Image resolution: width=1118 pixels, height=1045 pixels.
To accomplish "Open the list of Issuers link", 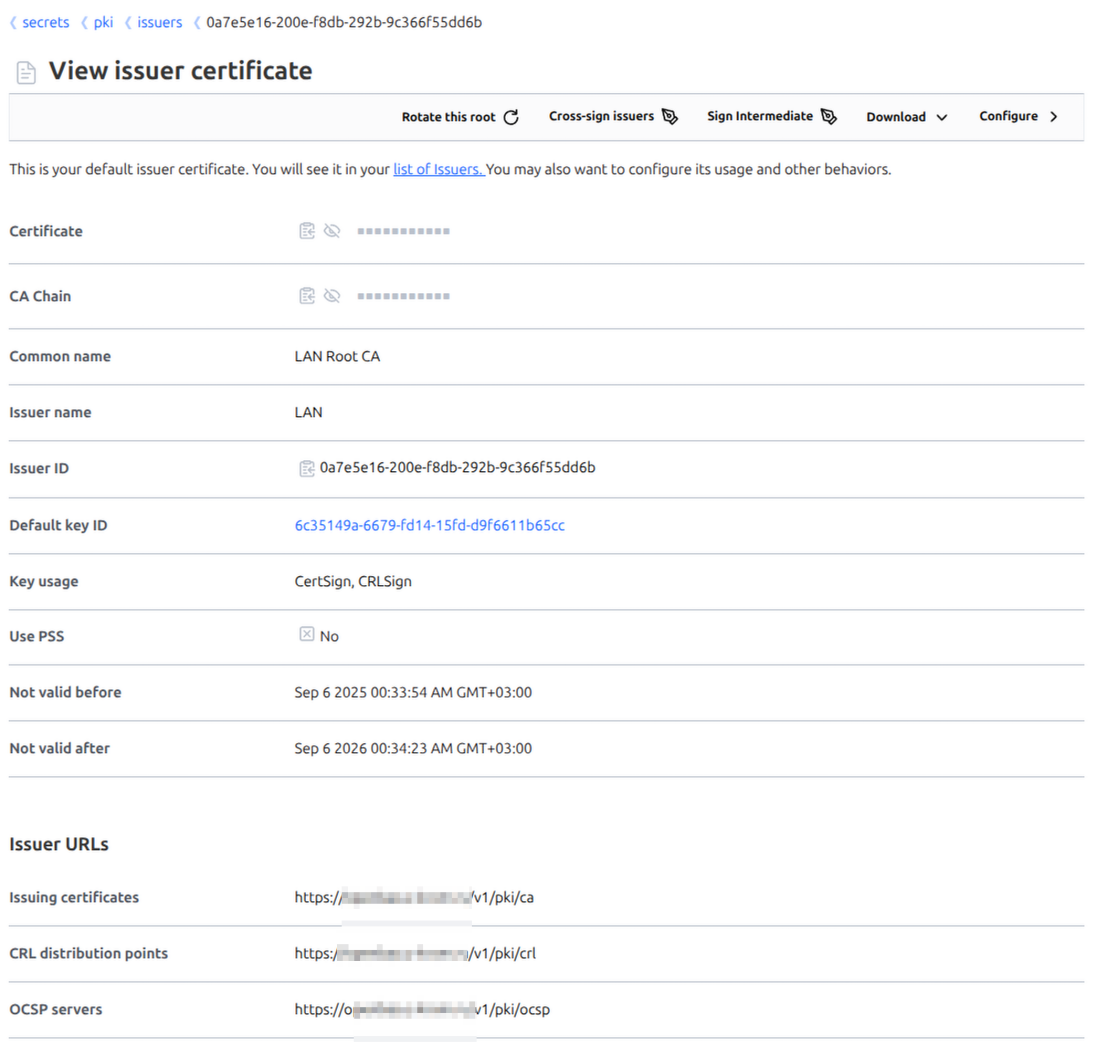I will tap(438, 169).
